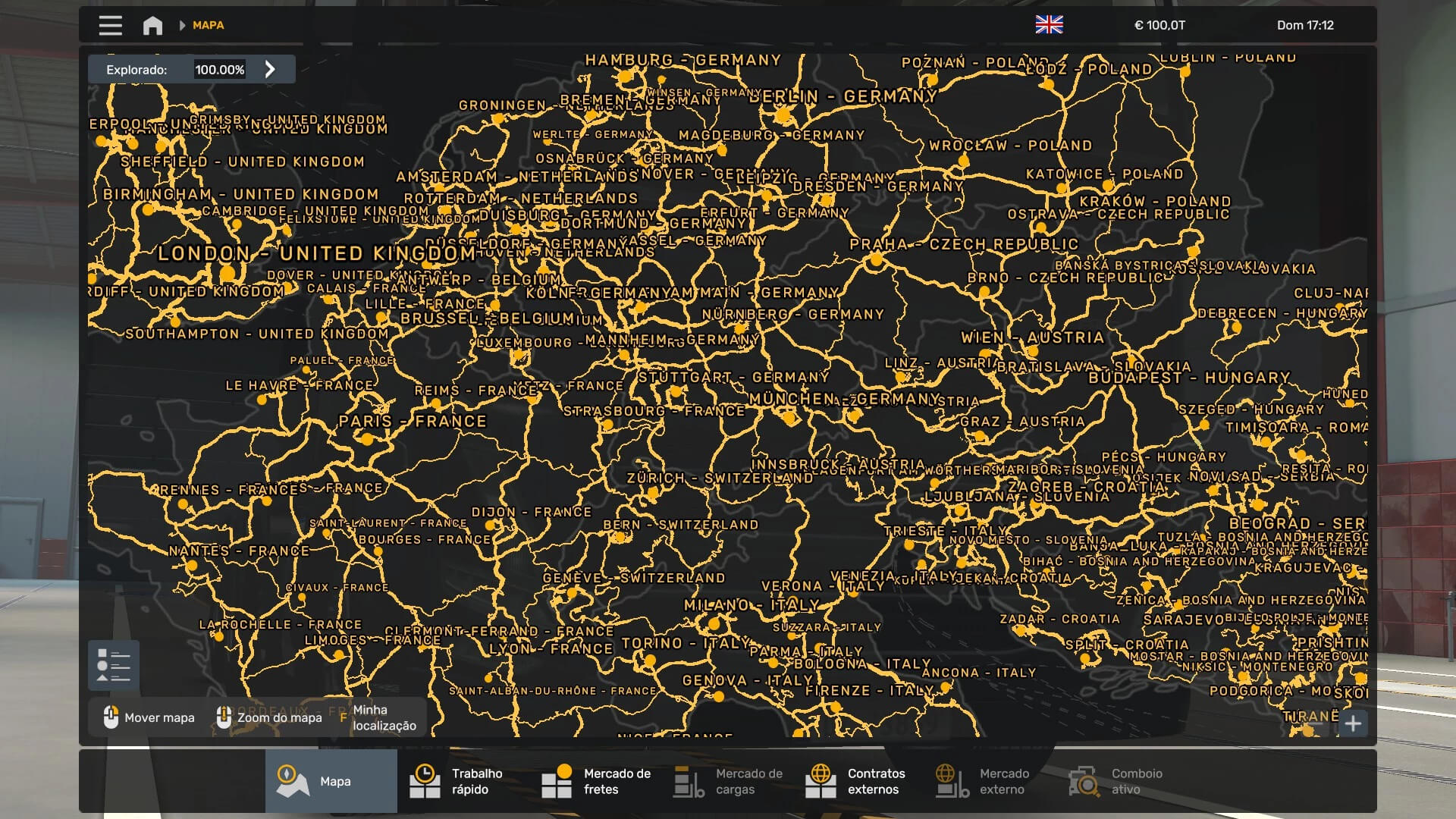
Task: Open the map legend list icon
Action: pyautogui.click(x=114, y=665)
